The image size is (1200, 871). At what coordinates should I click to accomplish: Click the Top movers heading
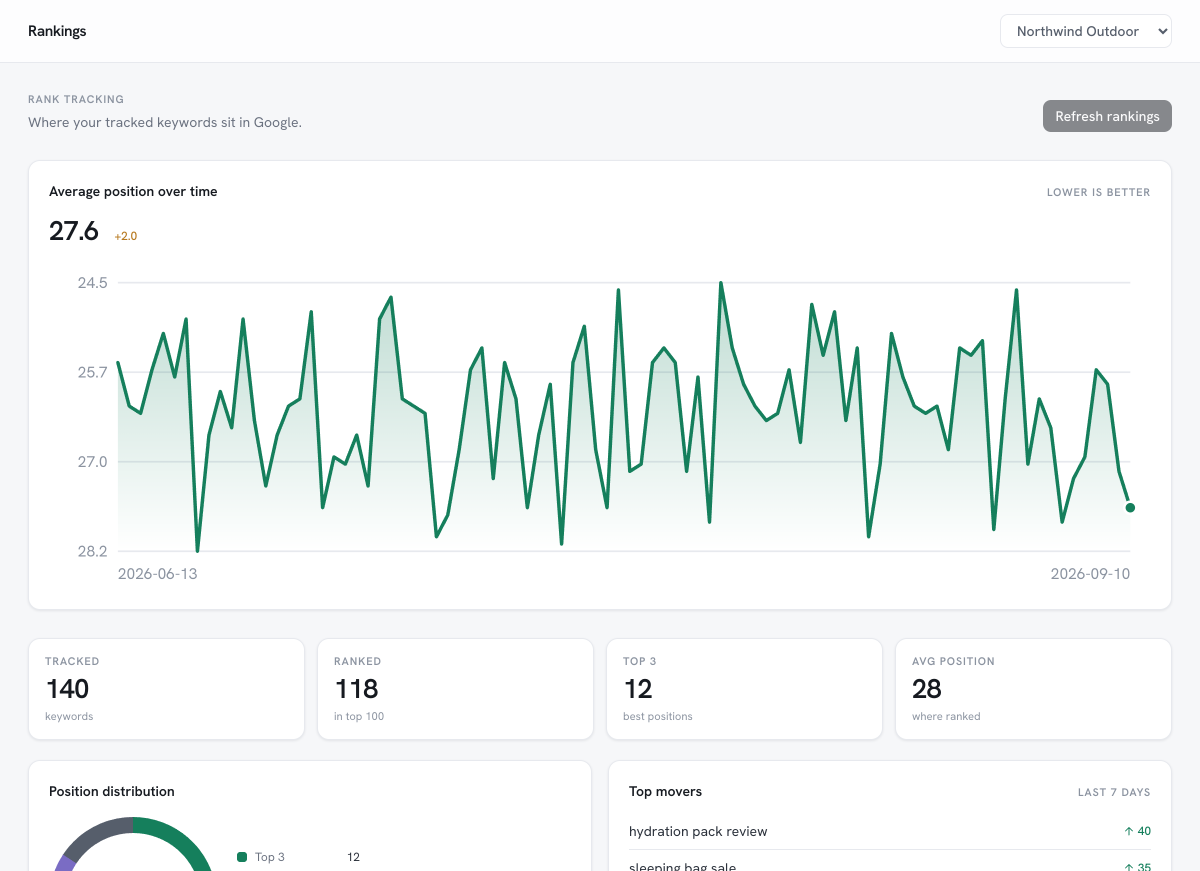pos(666,791)
